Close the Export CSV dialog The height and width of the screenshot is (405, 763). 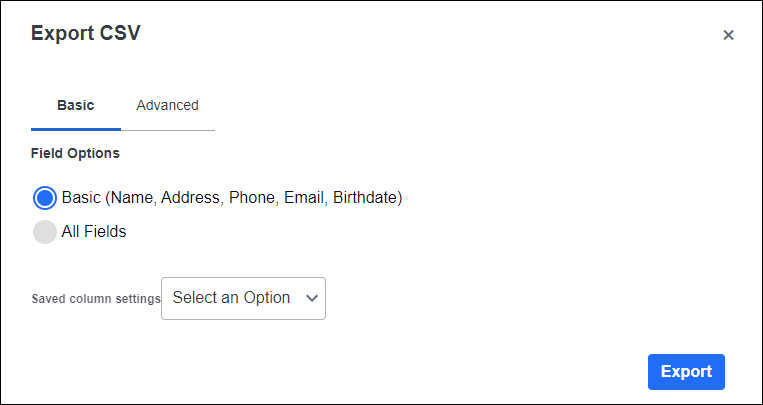click(x=728, y=35)
